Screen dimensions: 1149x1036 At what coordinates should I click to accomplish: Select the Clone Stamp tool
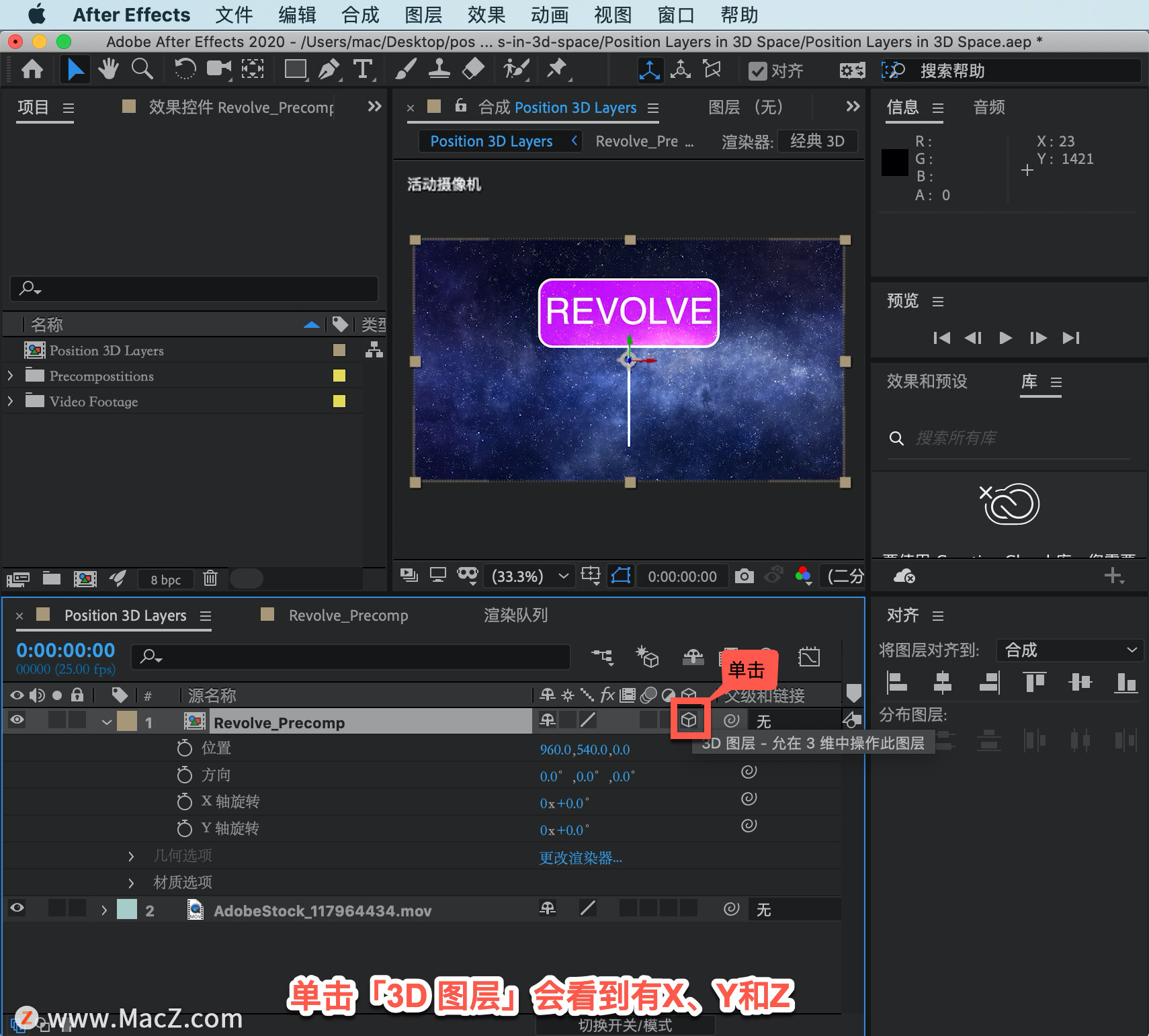coord(439,69)
